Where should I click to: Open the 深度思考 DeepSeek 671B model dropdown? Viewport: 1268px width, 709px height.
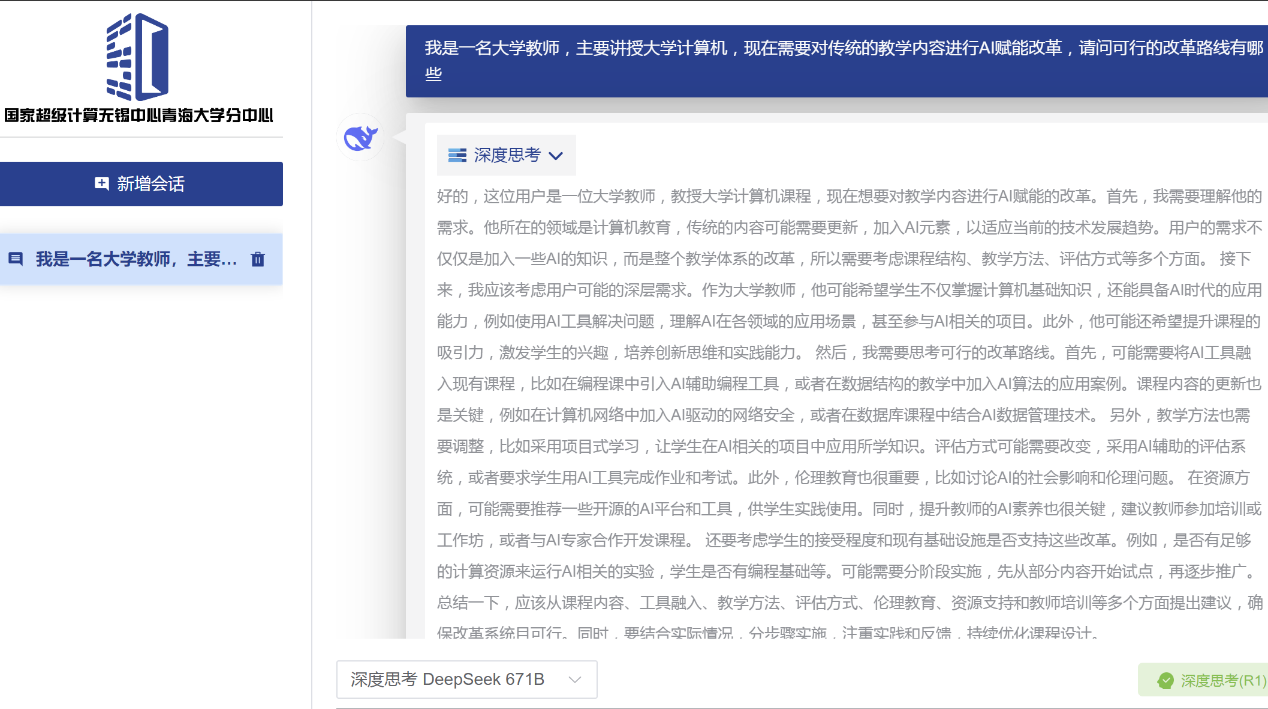[x=467, y=680]
